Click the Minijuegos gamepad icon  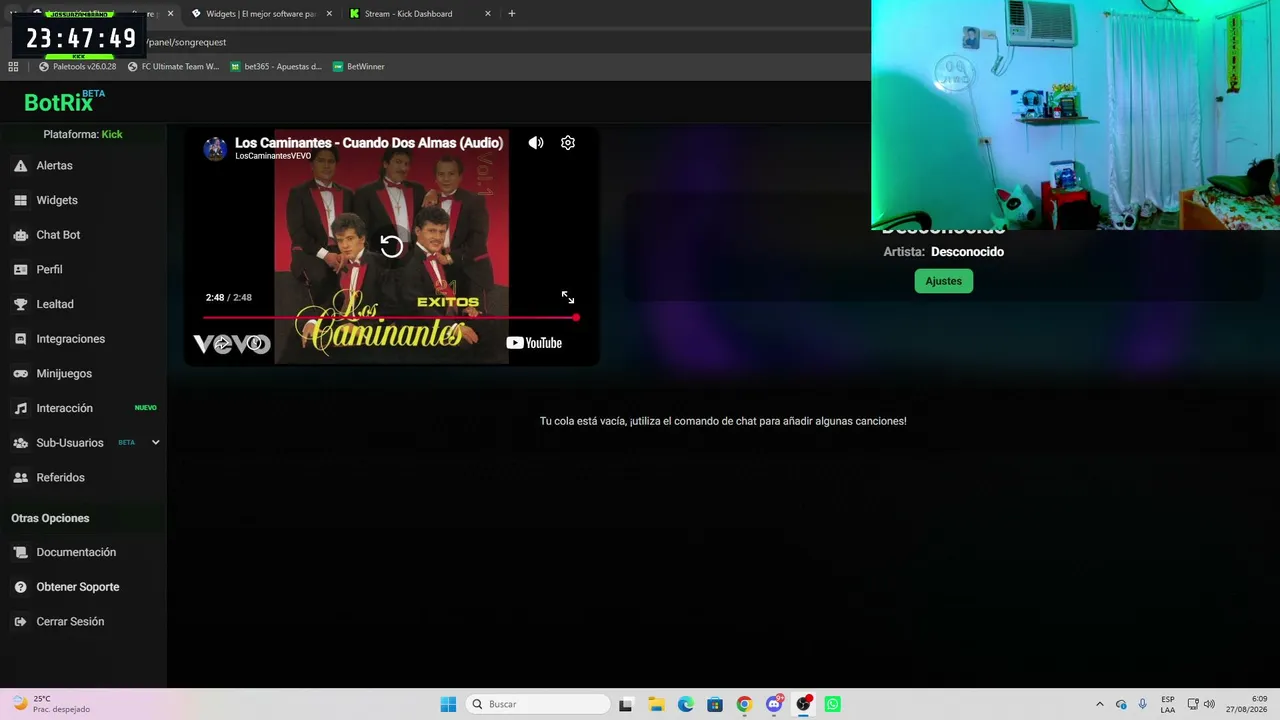(20, 374)
